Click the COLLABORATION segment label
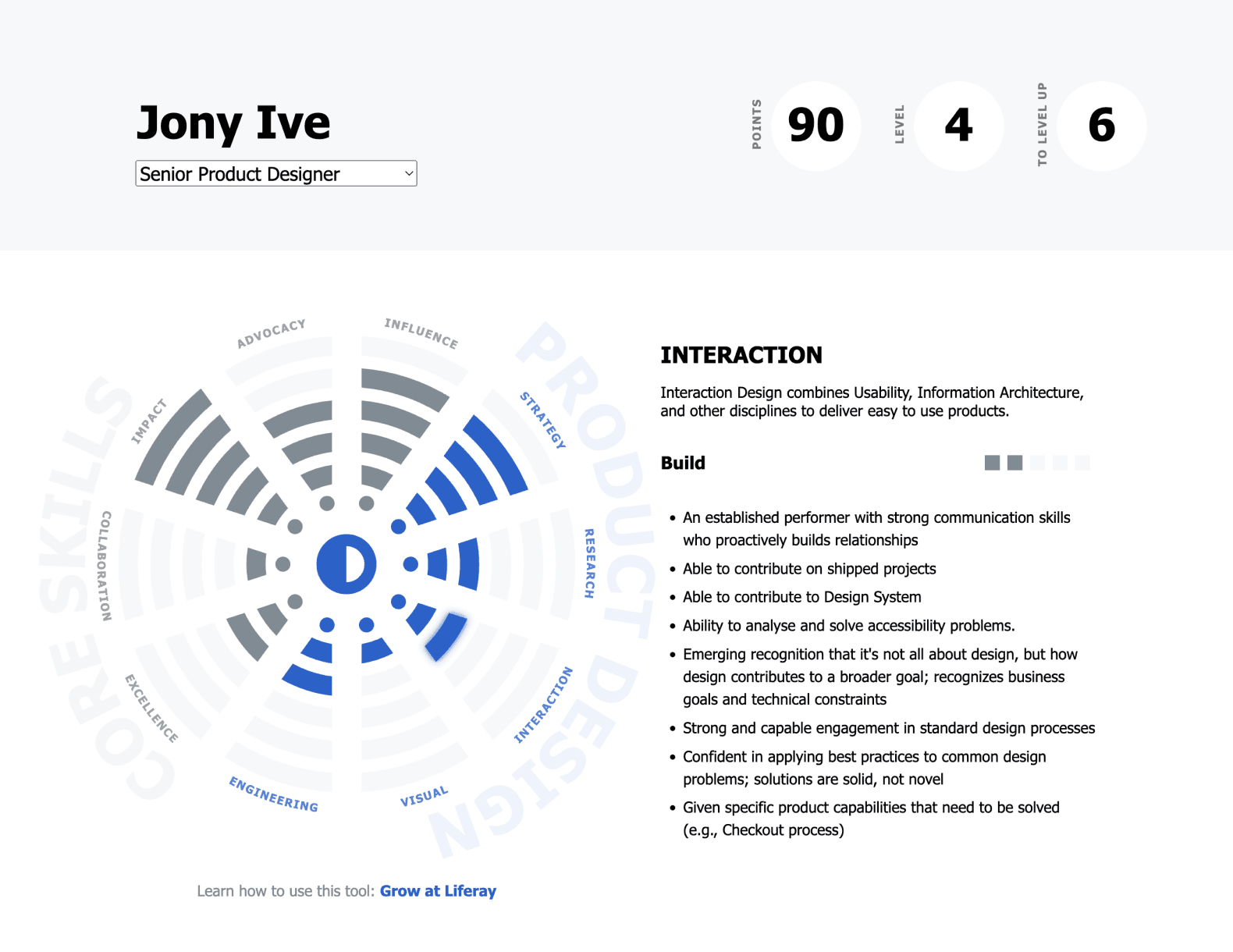1233x952 pixels. coord(105,566)
